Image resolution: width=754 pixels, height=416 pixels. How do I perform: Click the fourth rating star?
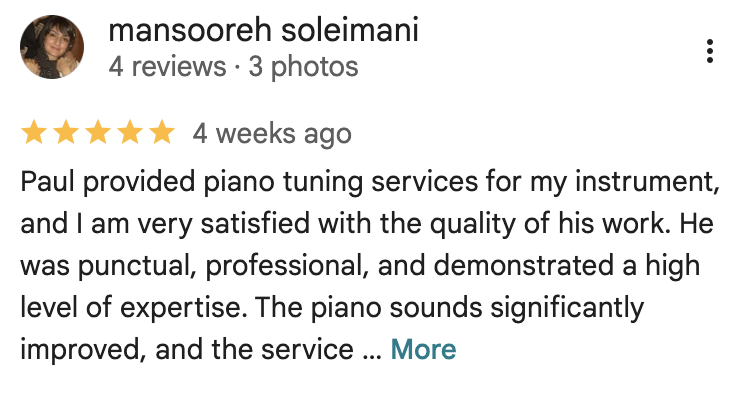(129, 132)
